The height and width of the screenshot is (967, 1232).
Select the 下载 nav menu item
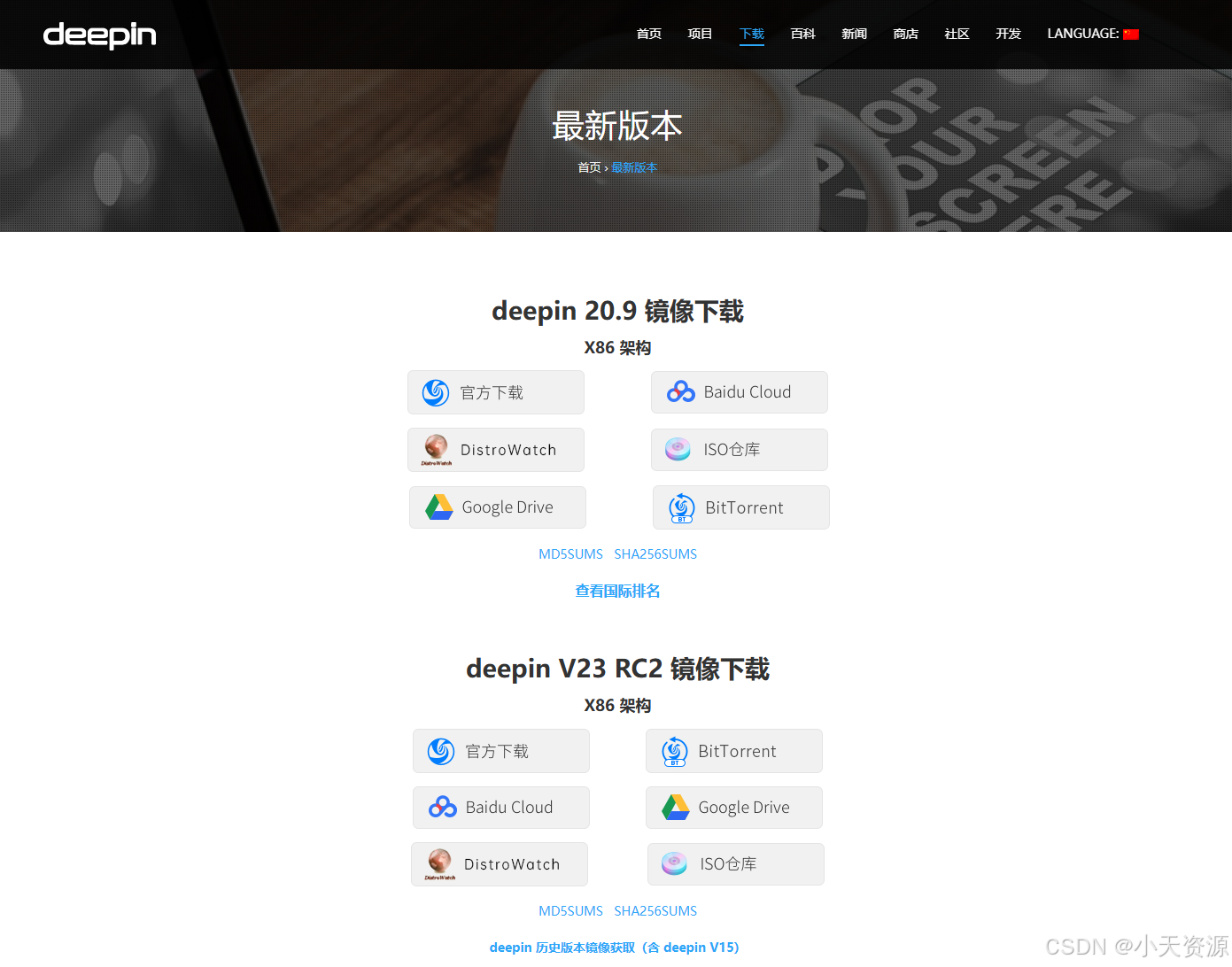tap(752, 34)
